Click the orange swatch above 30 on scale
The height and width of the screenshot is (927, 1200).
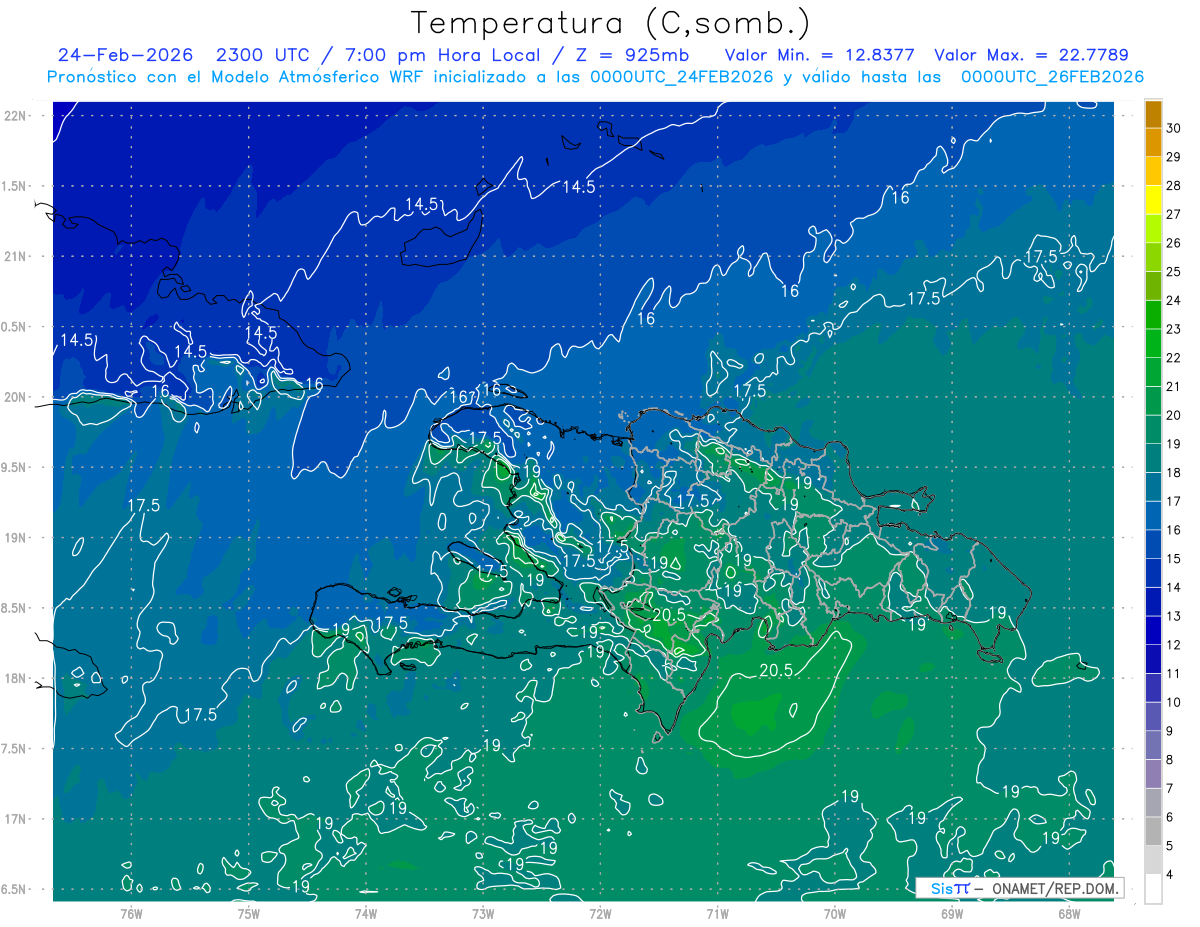click(x=1153, y=114)
